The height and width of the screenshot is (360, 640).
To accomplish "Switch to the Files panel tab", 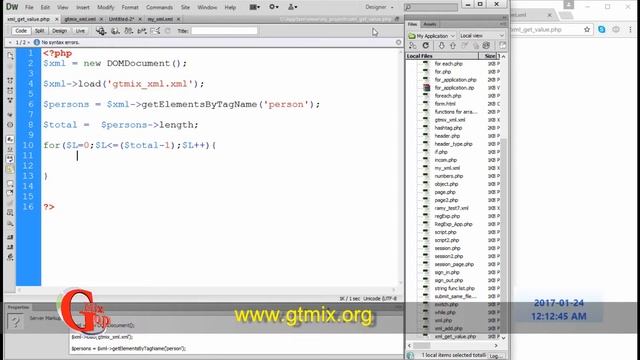I will [x=413, y=24].
